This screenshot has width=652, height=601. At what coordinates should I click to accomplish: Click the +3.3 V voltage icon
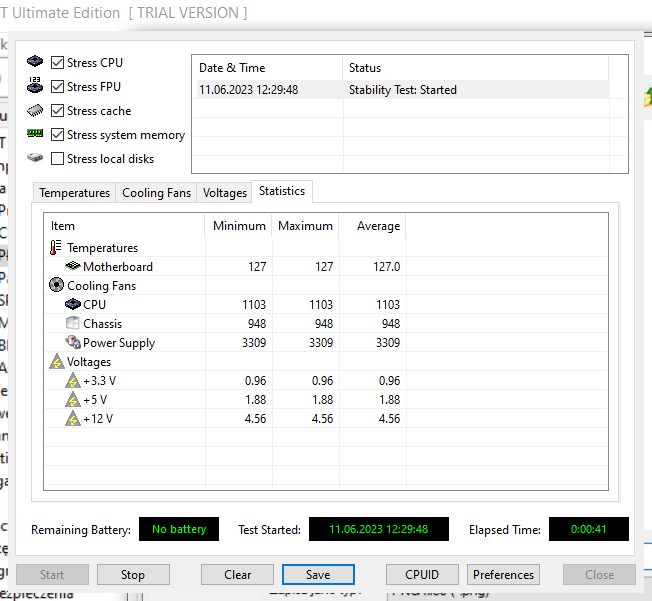pos(73,381)
